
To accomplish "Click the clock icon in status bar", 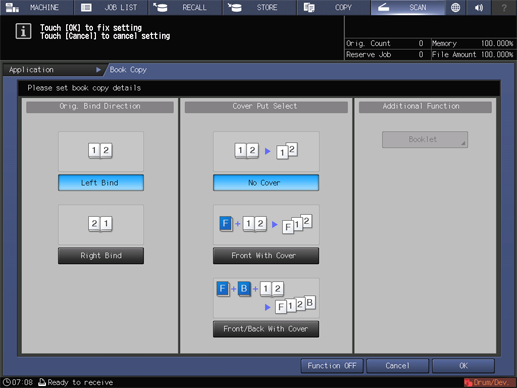I will point(7,382).
